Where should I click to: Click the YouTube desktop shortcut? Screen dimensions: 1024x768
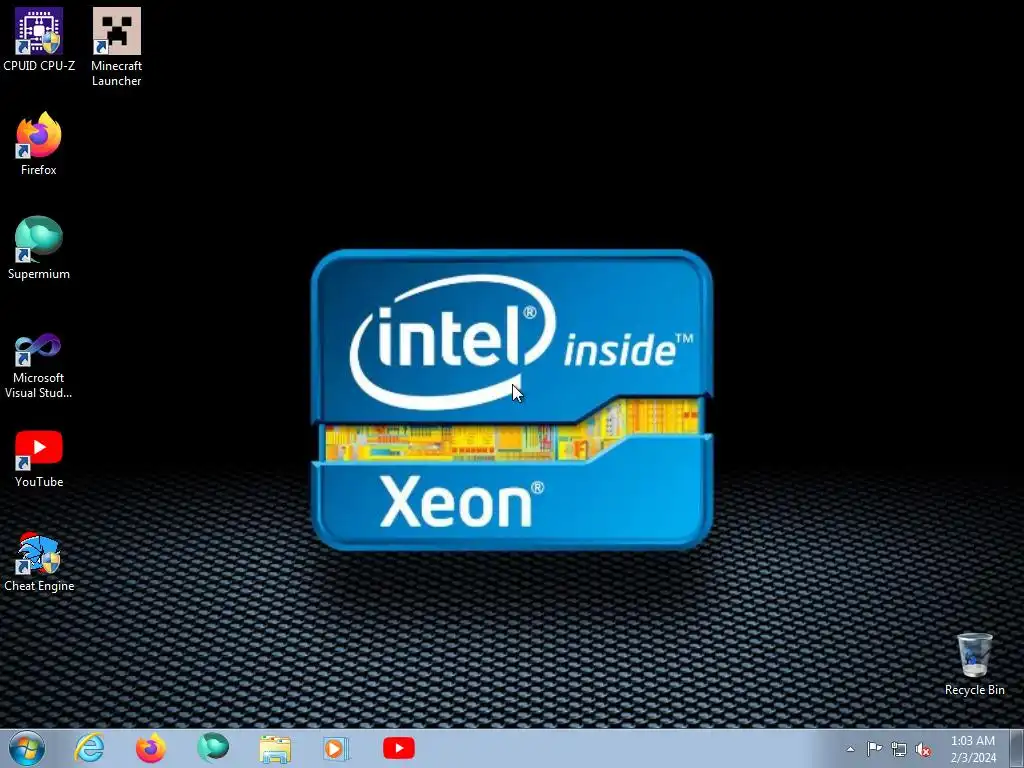tap(39, 459)
